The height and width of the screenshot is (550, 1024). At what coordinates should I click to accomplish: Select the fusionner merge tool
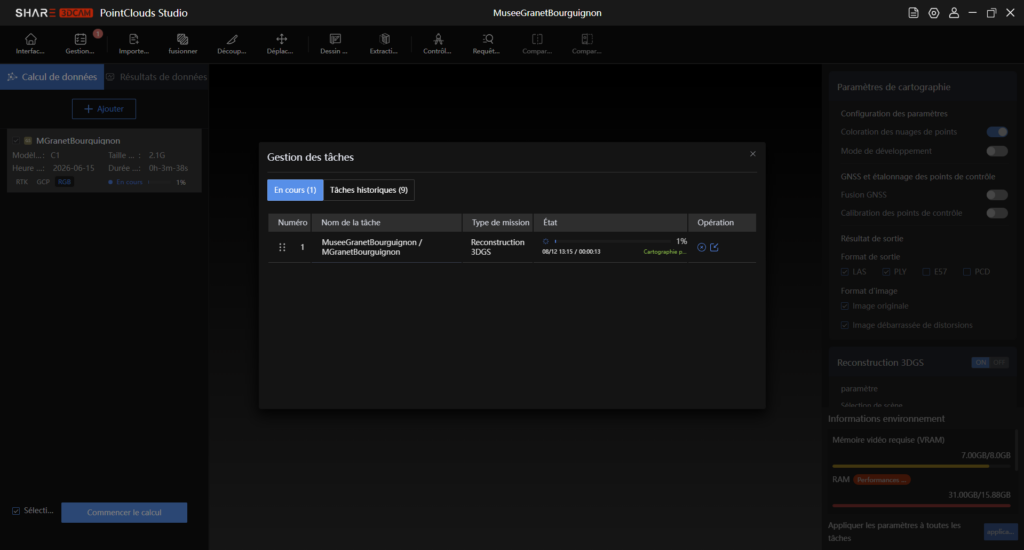click(x=182, y=39)
